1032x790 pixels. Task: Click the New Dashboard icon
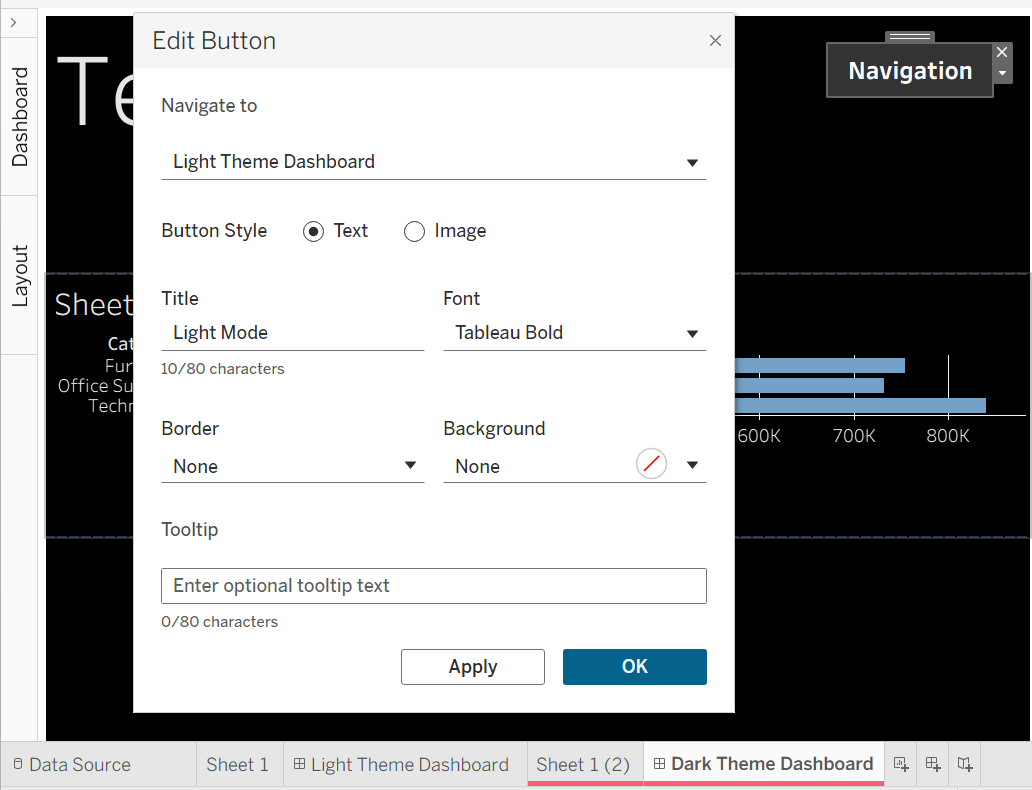pyautogui.click(x=933, y=764)
